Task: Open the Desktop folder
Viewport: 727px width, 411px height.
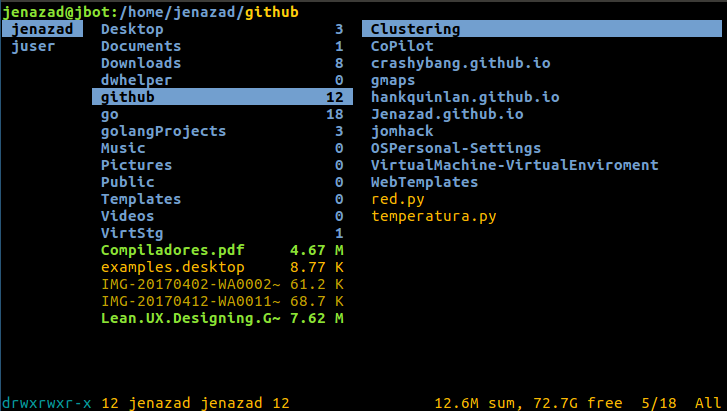Action: pyautogui.click(x=223, y=29)
